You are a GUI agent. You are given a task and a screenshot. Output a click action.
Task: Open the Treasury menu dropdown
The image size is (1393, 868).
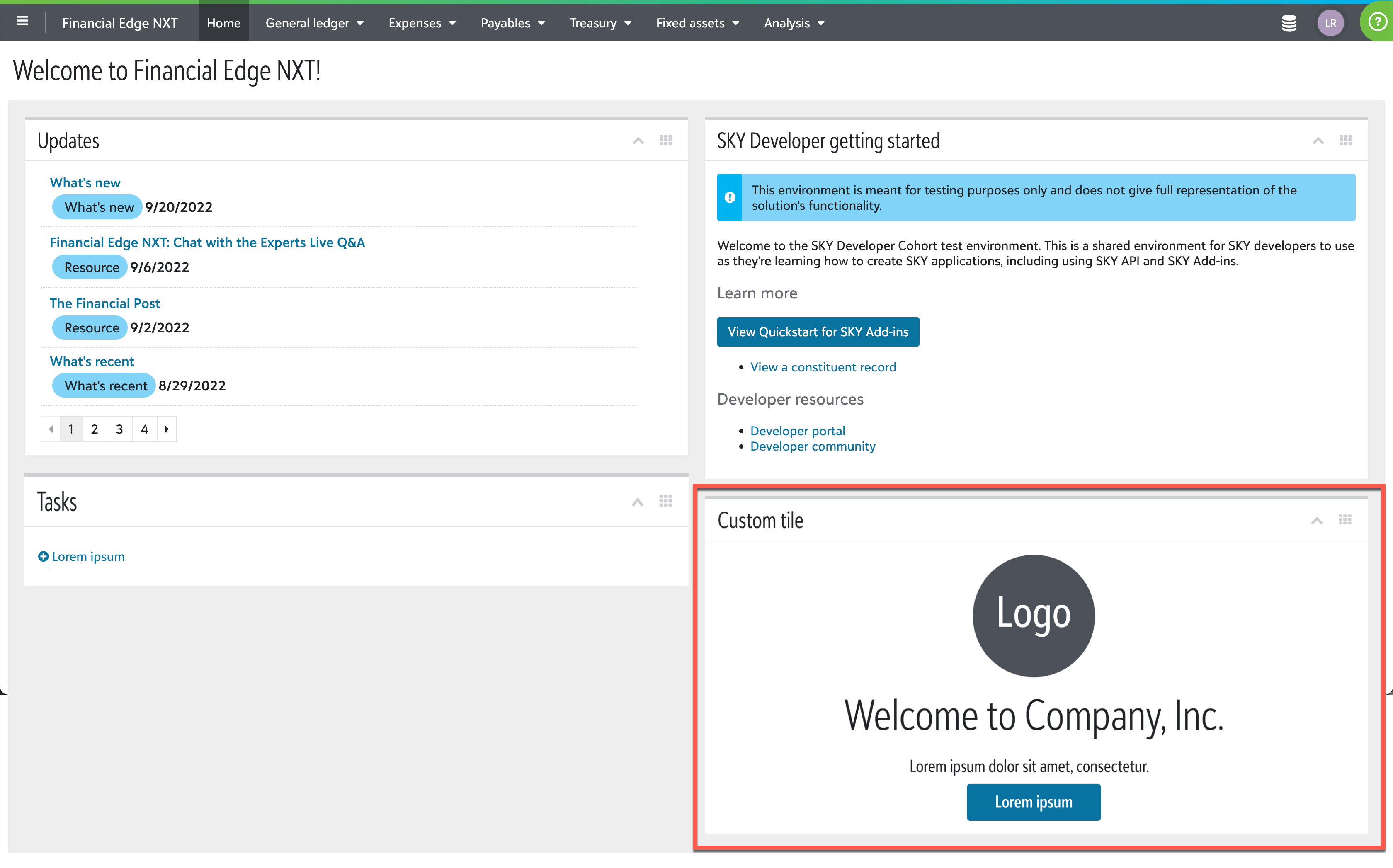coord(600,23)
